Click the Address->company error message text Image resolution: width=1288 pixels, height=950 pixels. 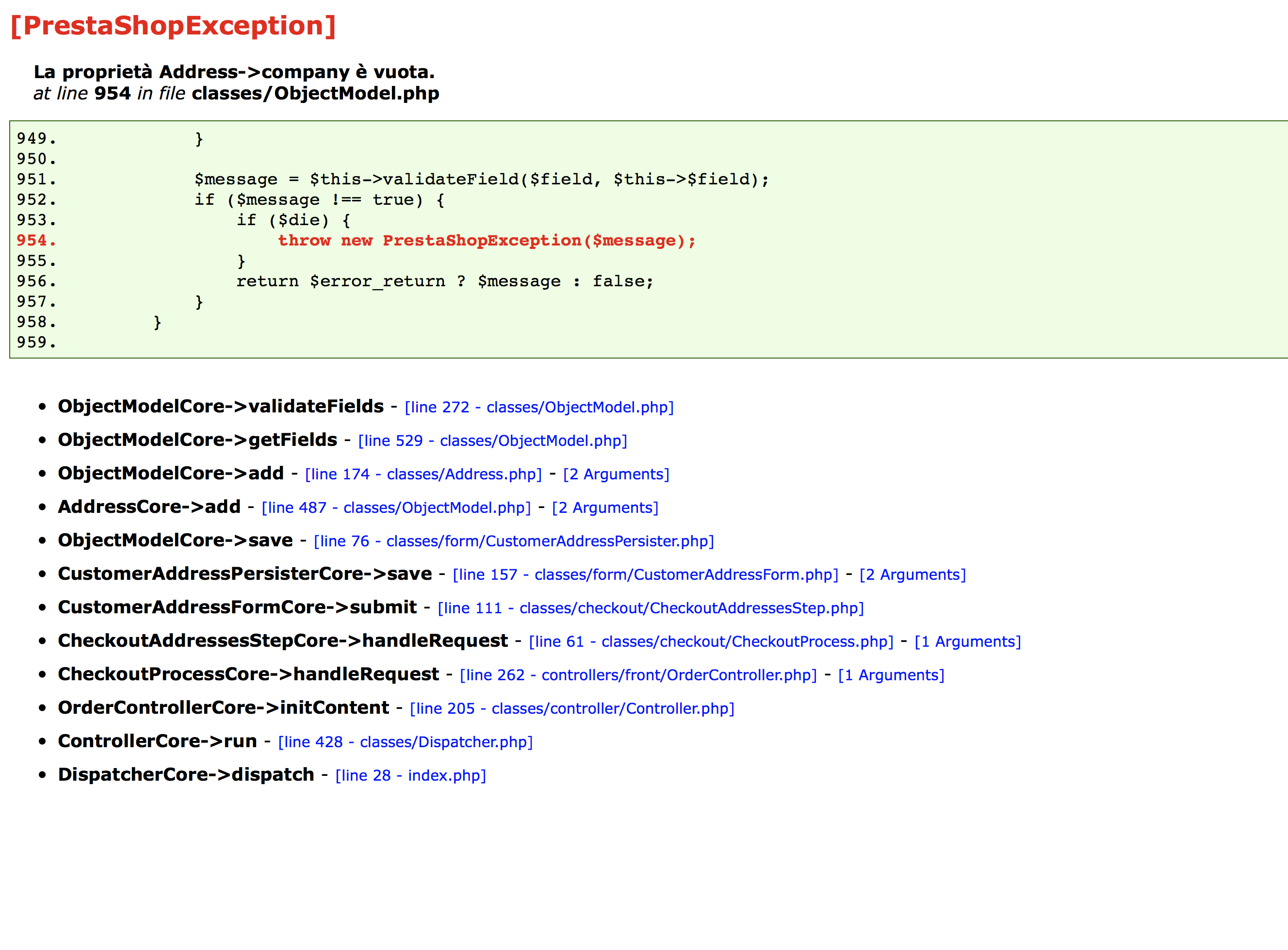[234, 72]
